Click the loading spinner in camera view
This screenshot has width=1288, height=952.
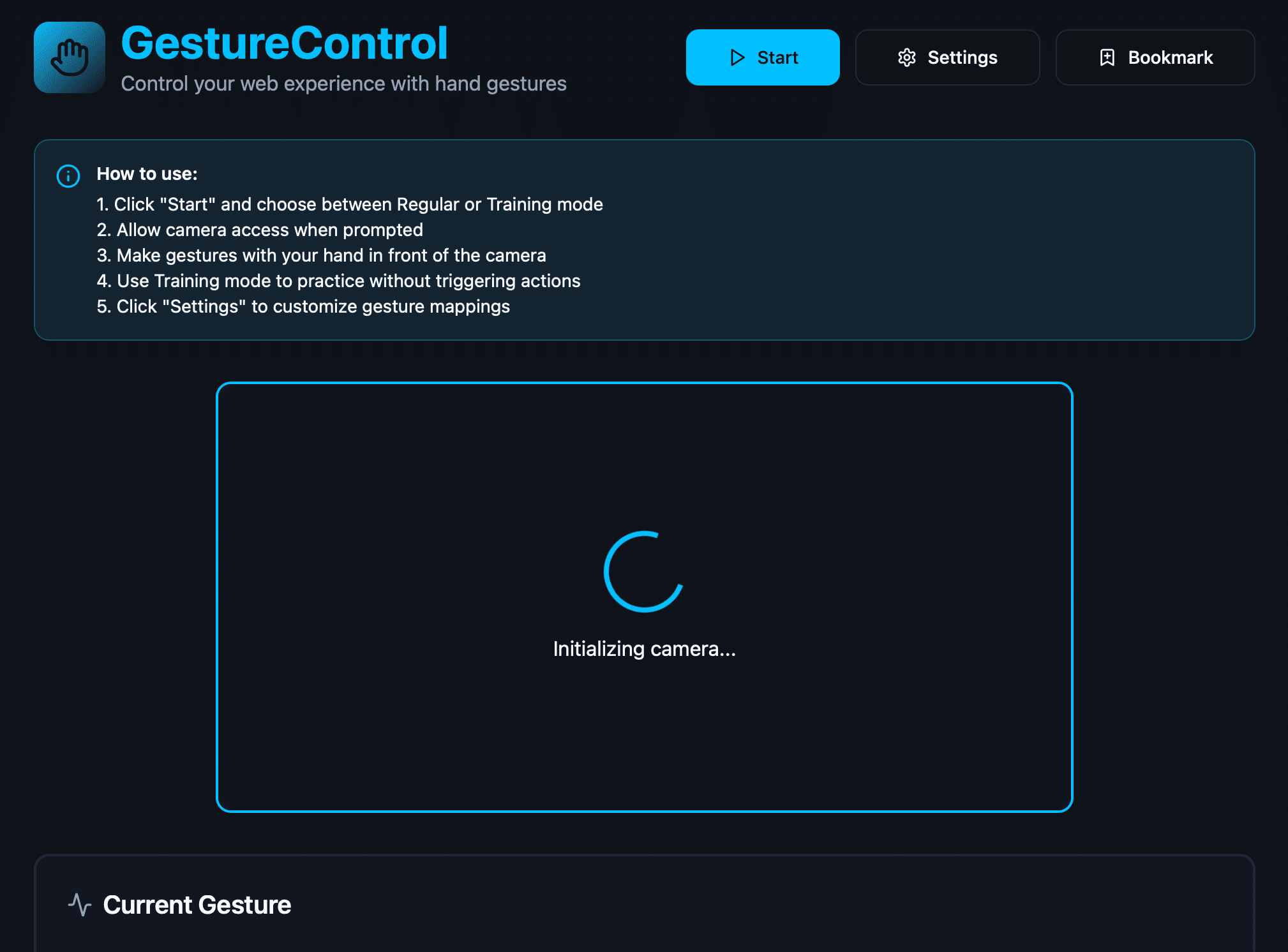644,572
